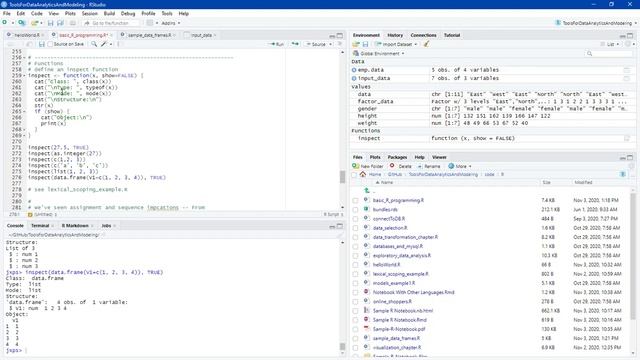The width and height of the screenshot is (640, 360).
Task: Minimize the Console pane
Action: 332,226
